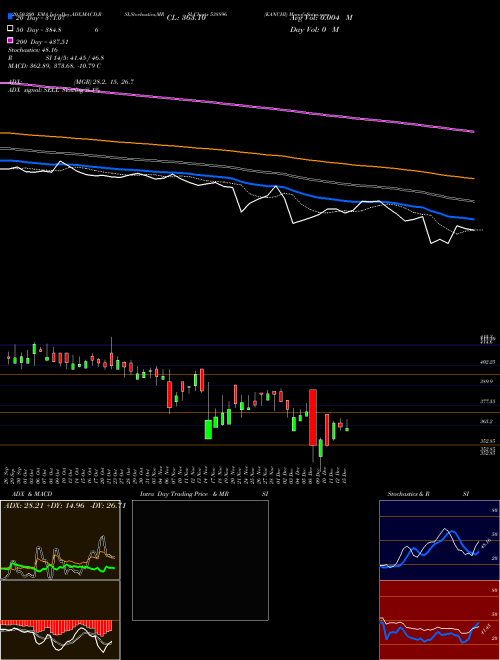Screen dimensions: 500x660
Task: Click the ADX indicator chart panel
Action: 60,540
